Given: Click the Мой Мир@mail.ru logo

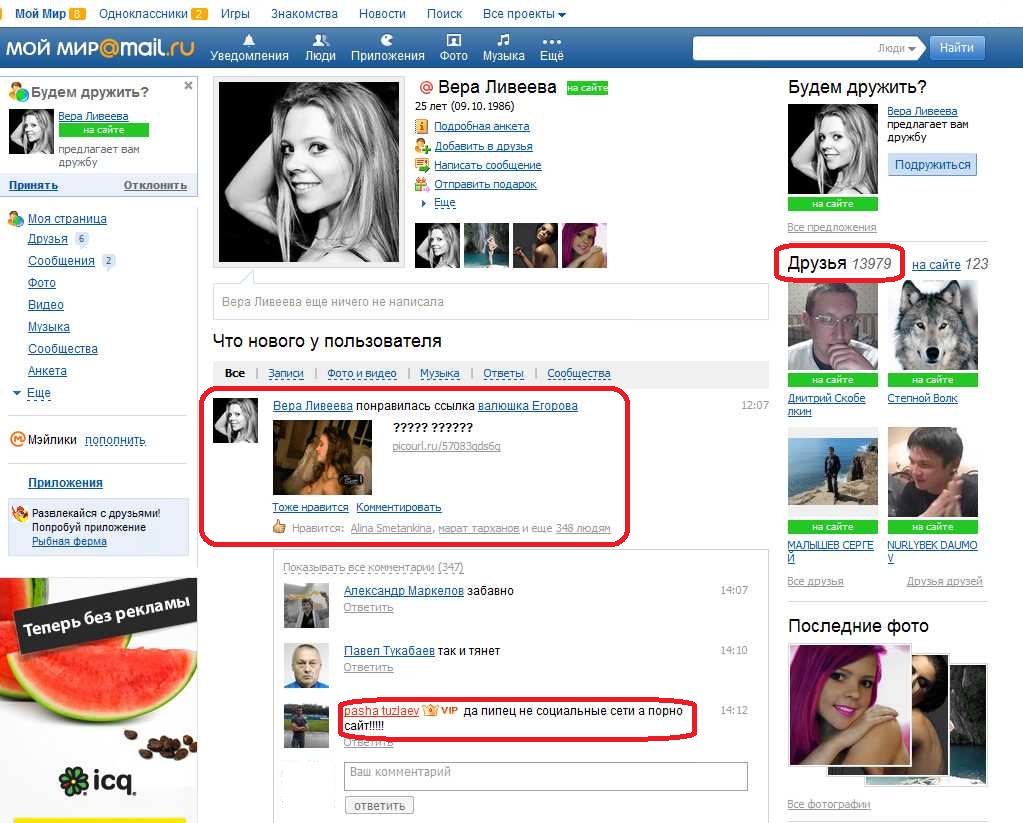Looking at the screenshot, I should click(100, 48).
